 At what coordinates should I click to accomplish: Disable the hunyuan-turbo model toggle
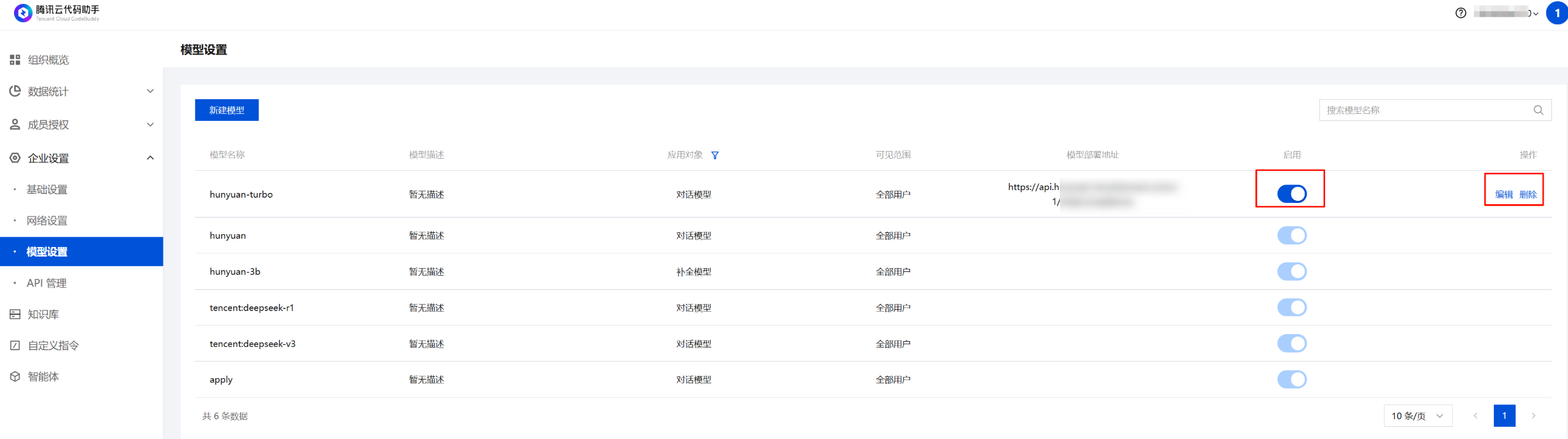(1292, 194)
